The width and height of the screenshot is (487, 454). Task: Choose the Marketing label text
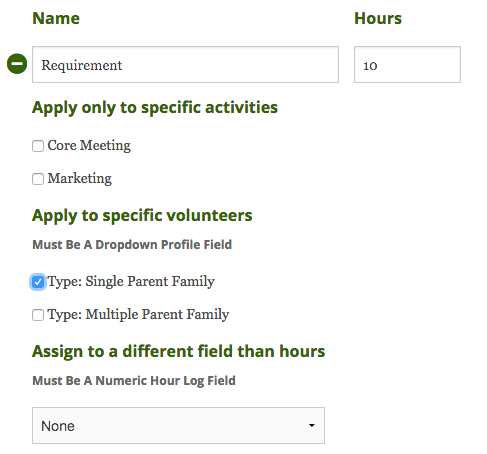(x=79, y=179)
